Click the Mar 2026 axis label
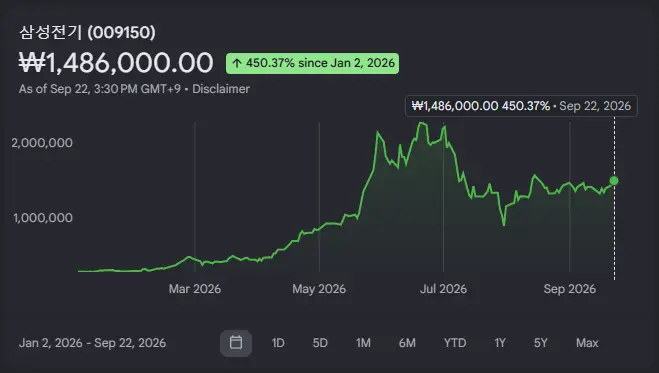Viewport: 659px width, 373px height. tap(195, 289)
